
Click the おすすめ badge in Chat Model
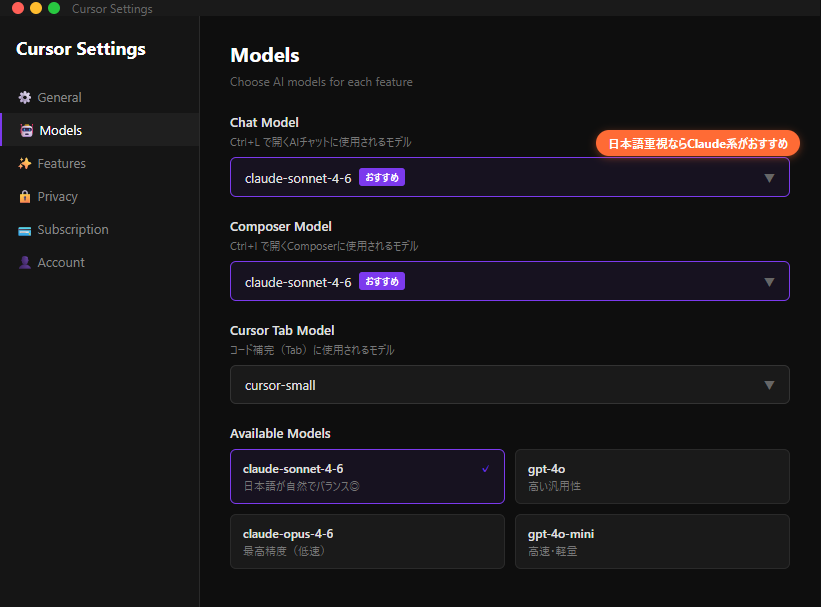pos(382,177)
